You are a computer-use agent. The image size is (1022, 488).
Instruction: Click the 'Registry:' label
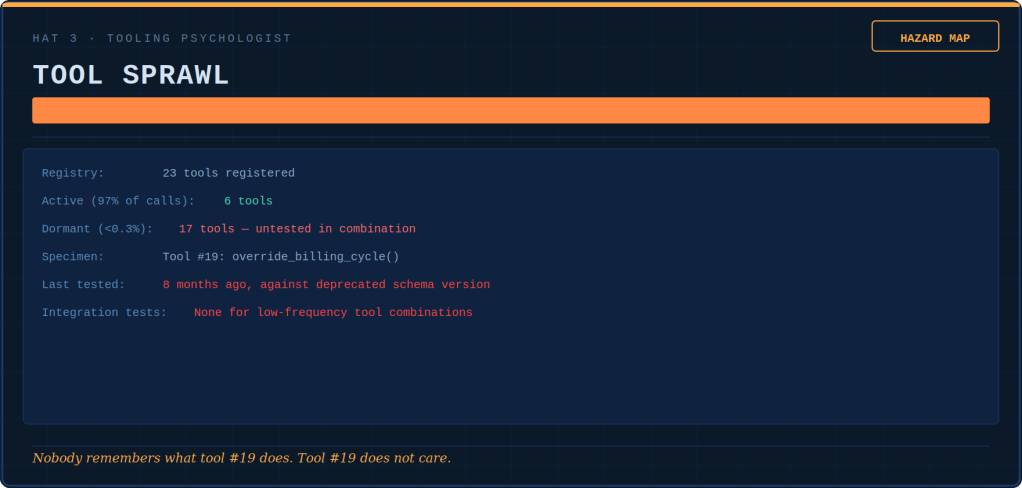pyautogui.click(x=73, y=173)
